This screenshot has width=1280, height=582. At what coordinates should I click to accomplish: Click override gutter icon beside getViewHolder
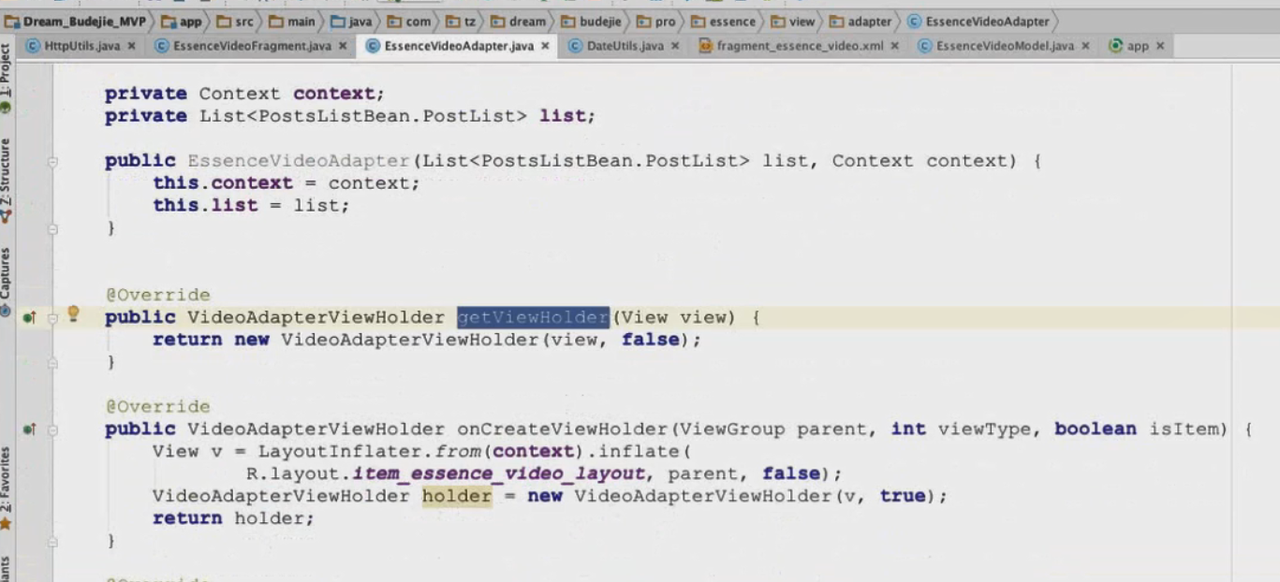[29, 318]
